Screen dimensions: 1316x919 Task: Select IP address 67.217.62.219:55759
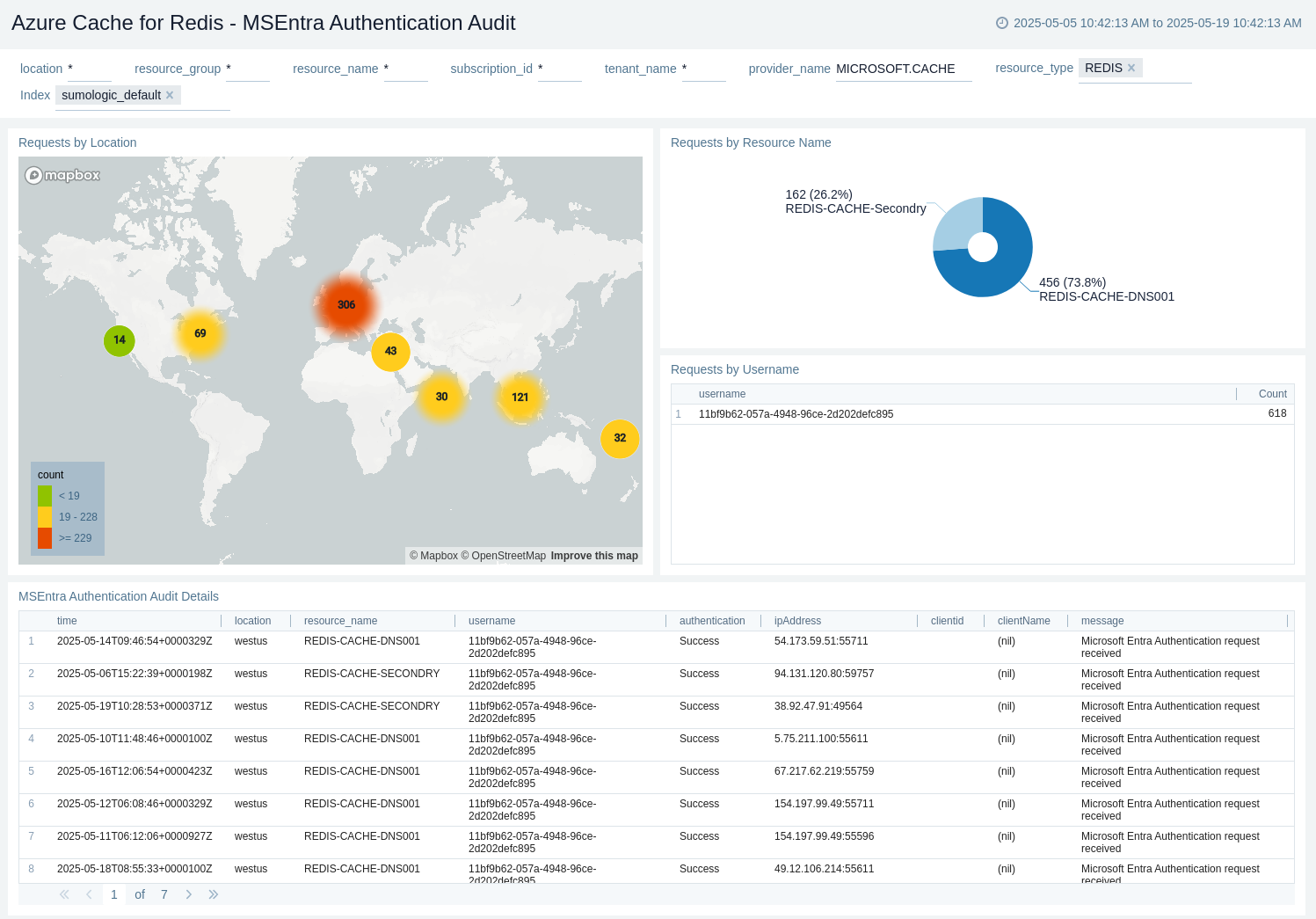click(x=824, y=771)
